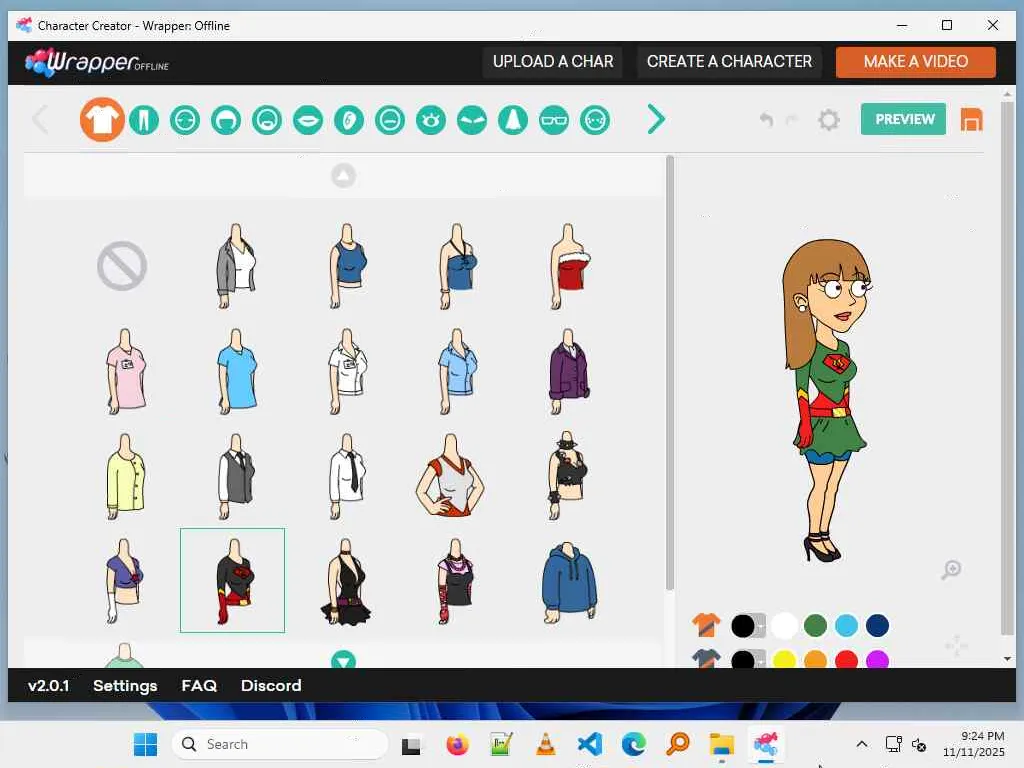This screenshot has width=1024, height=768.
Task: Choose the black halter dress top
Action: [x=346, y=581]
